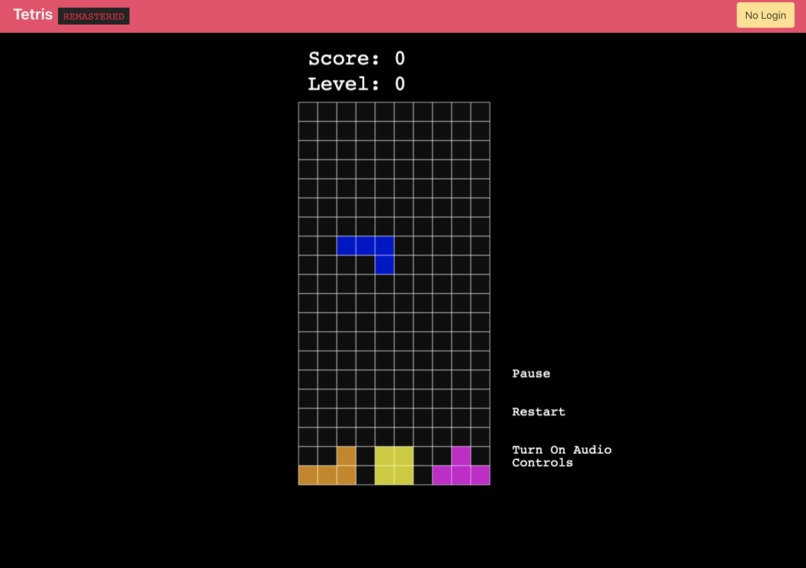Pause the game

[x=530, y=374]
